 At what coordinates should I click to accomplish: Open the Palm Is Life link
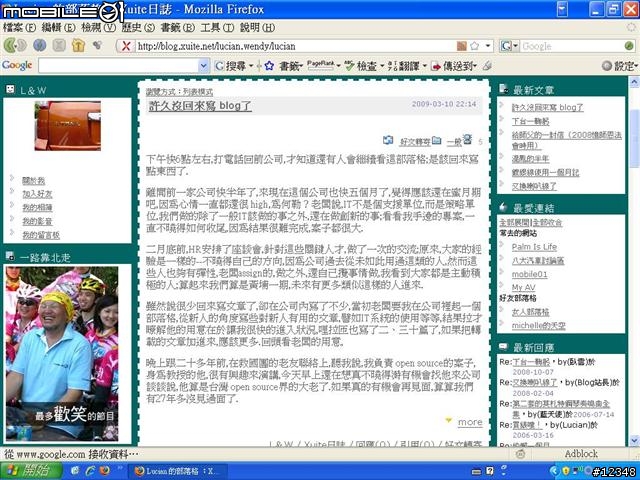click(x=534, y=247)
